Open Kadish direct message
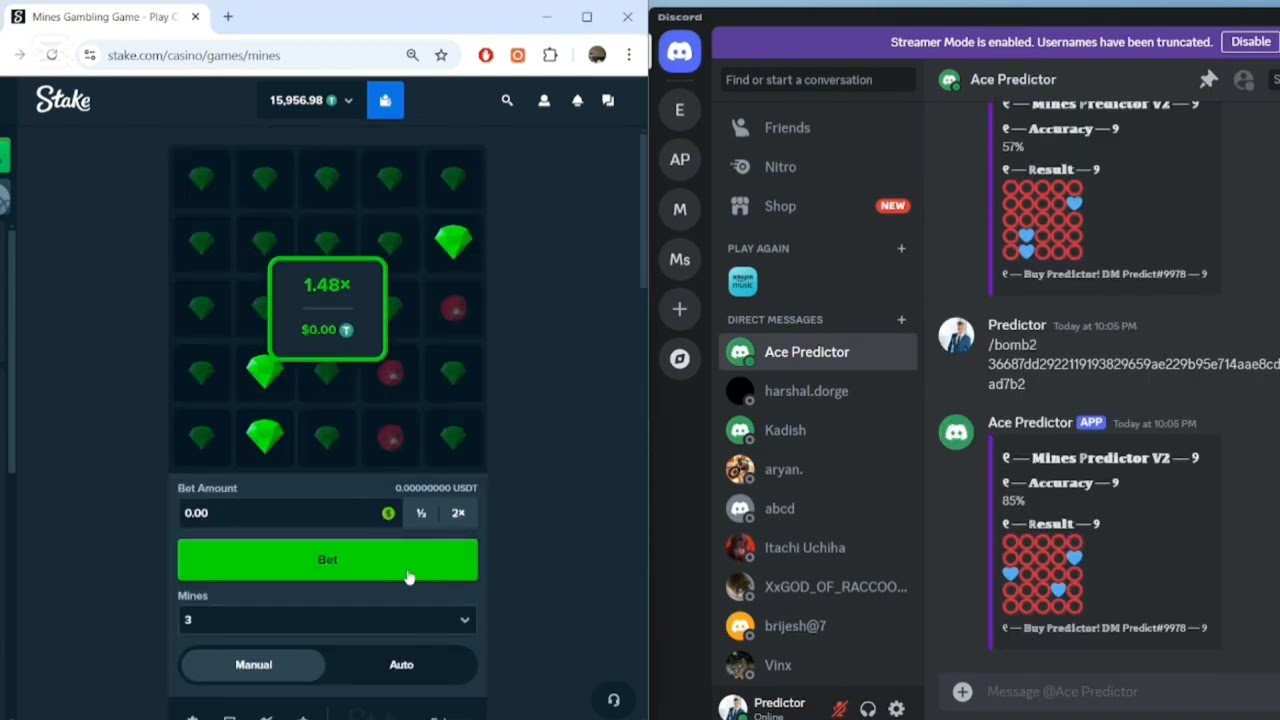1280x720 pixels. (x=817, y=430)
